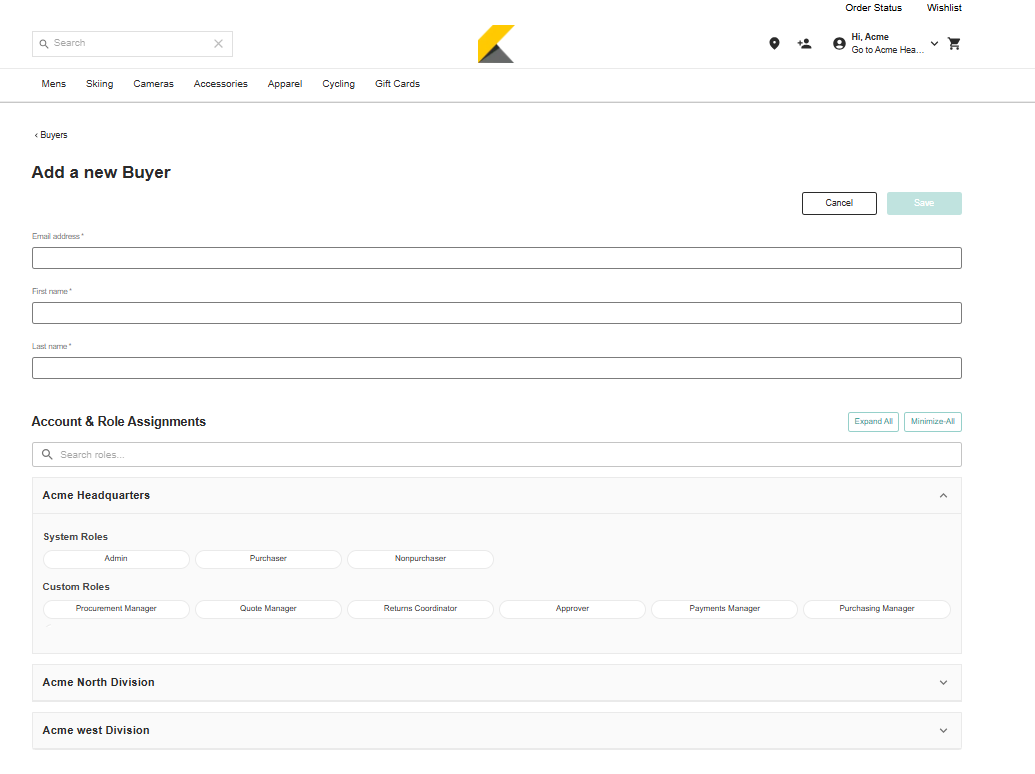Focus the Last name input field
This screenshot has width=1035, height=774.
(x=496, y=368)
